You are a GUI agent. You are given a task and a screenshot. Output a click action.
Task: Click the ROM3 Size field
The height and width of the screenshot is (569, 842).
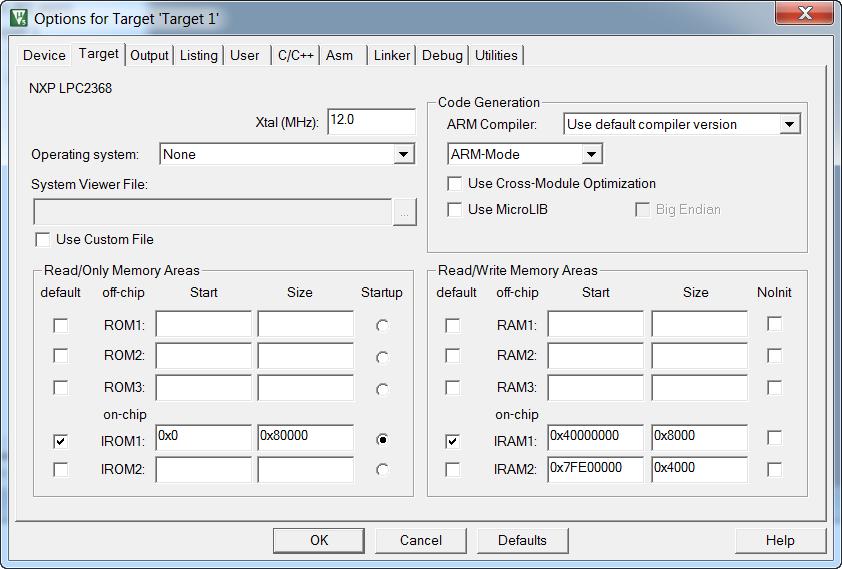point(306,388)
